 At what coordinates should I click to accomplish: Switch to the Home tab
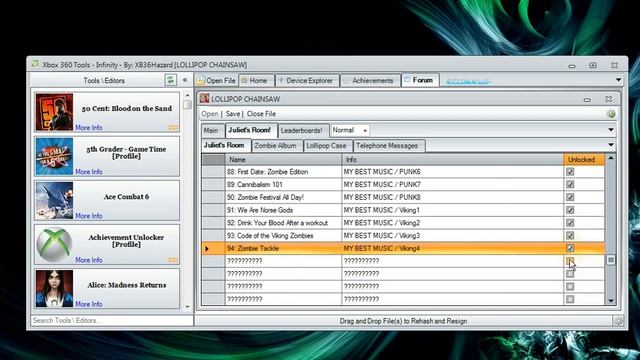(x=256, y=80)
